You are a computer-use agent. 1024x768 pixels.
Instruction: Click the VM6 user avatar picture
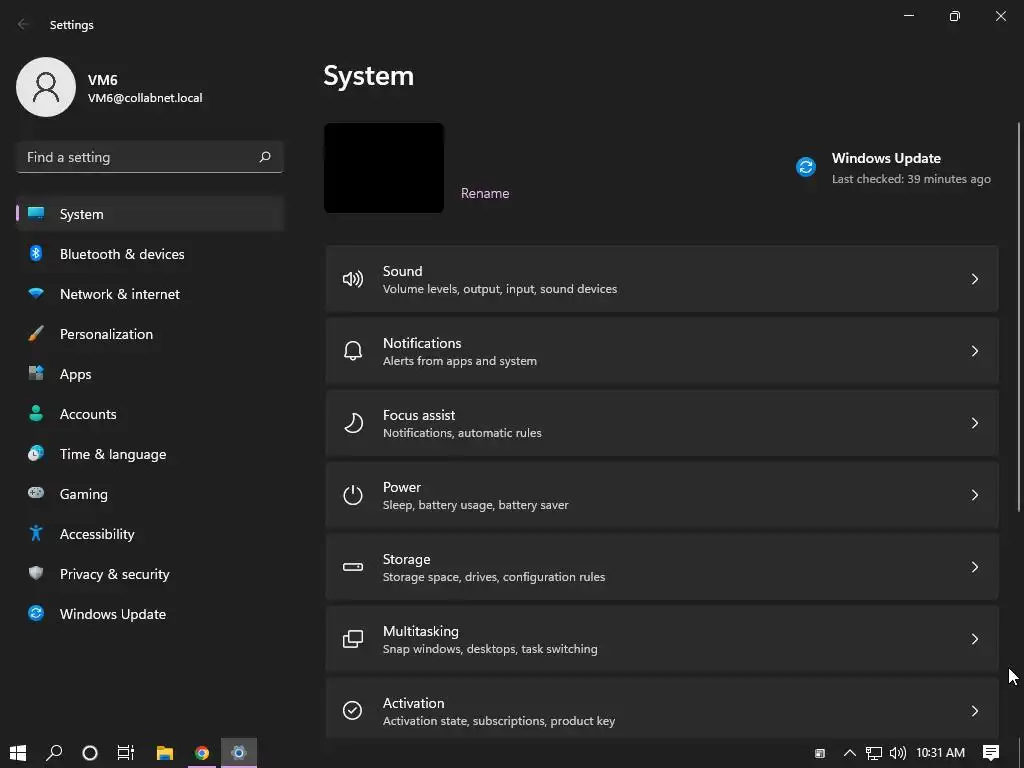pyautogui.click(x=46, y=87)
